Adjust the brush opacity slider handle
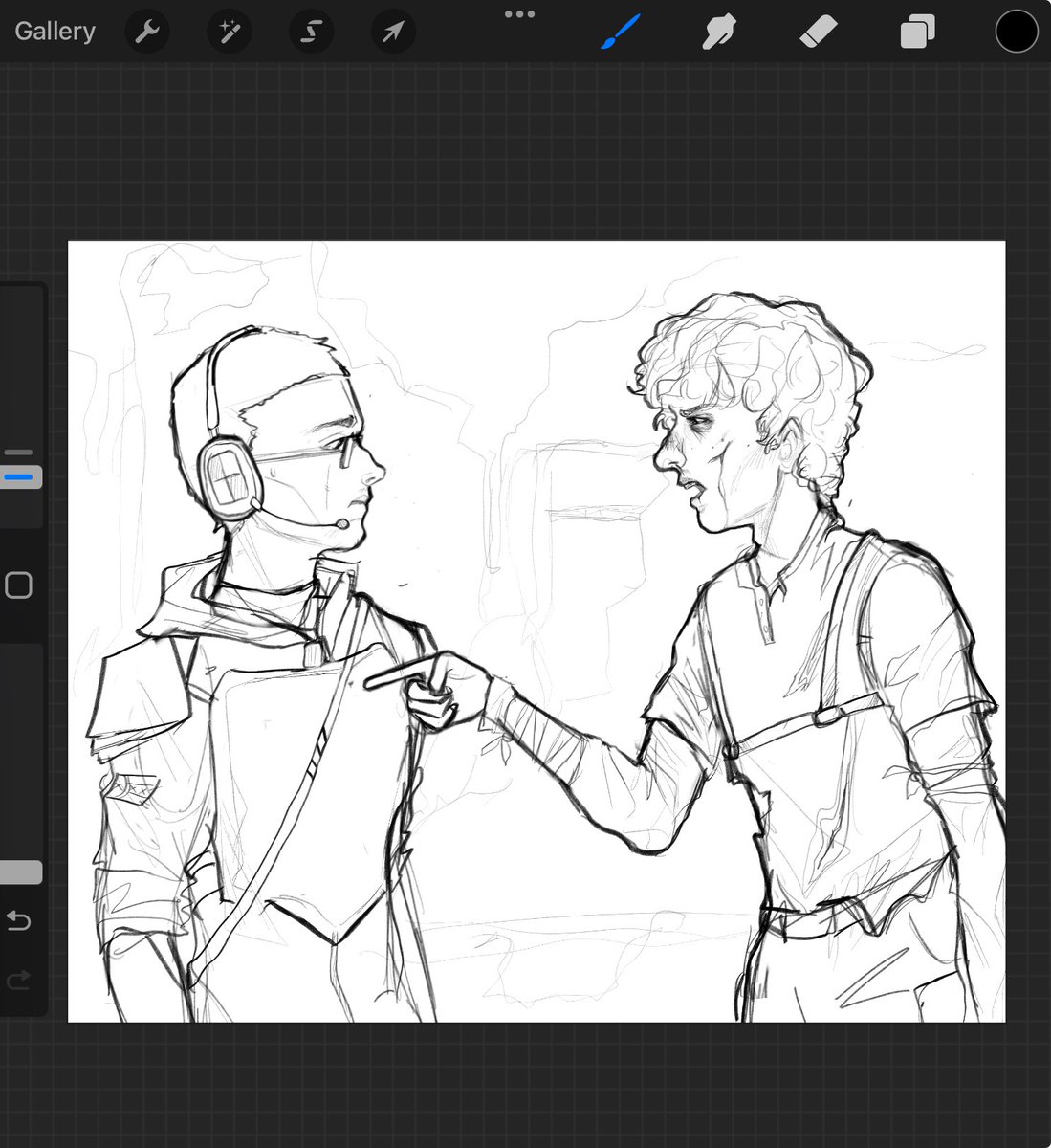This screenshot has width=1051, height=1148. pos(20,872)
